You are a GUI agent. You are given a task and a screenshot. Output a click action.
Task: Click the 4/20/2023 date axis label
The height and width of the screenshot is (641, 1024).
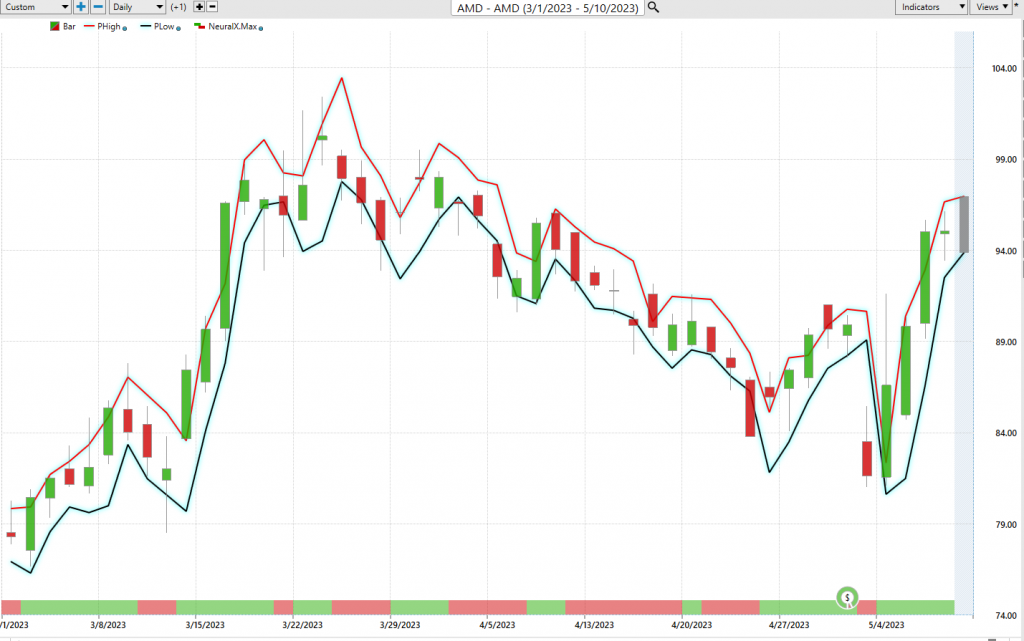pos(692,625)
